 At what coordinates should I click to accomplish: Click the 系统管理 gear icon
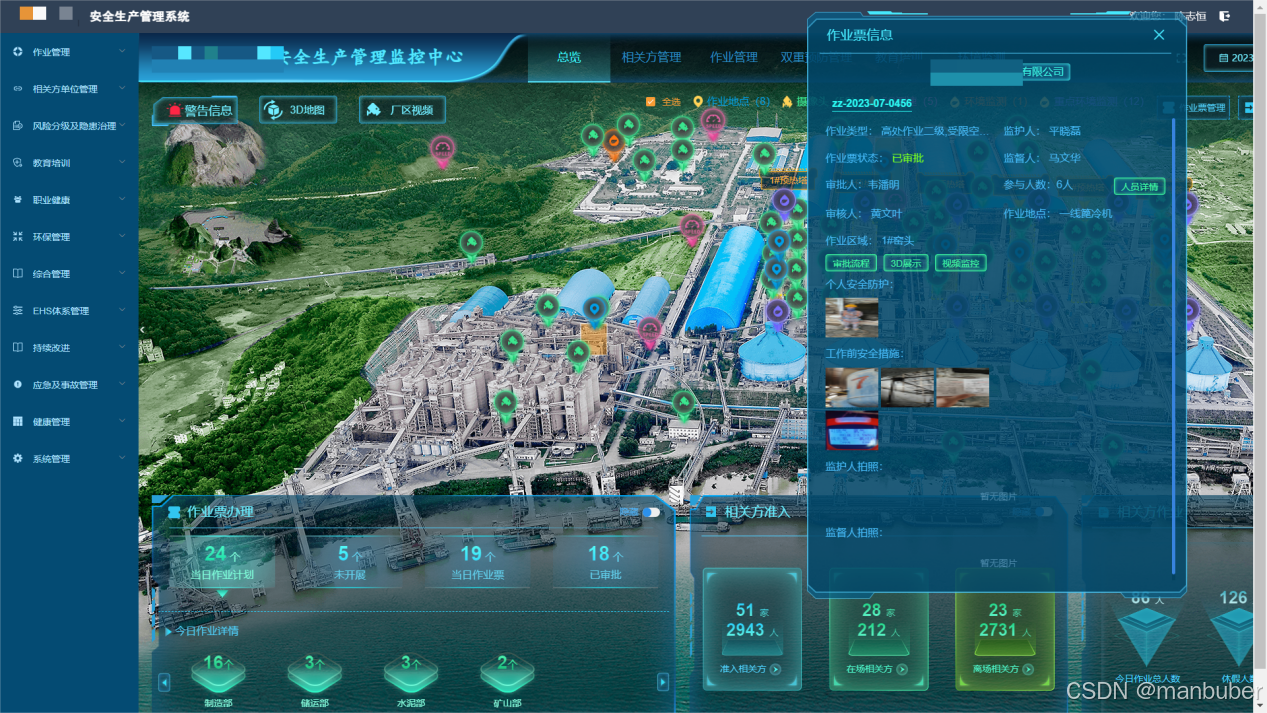18,459
